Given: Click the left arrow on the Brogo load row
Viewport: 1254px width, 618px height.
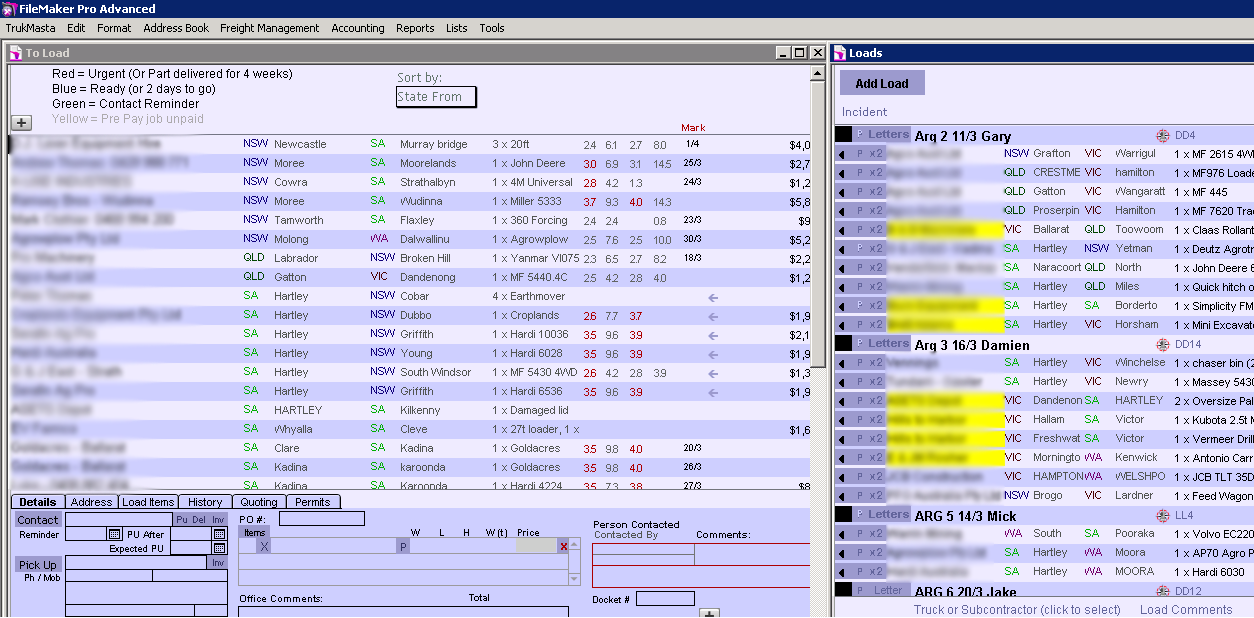Looking at the screenshot, I should pos(842,496).
